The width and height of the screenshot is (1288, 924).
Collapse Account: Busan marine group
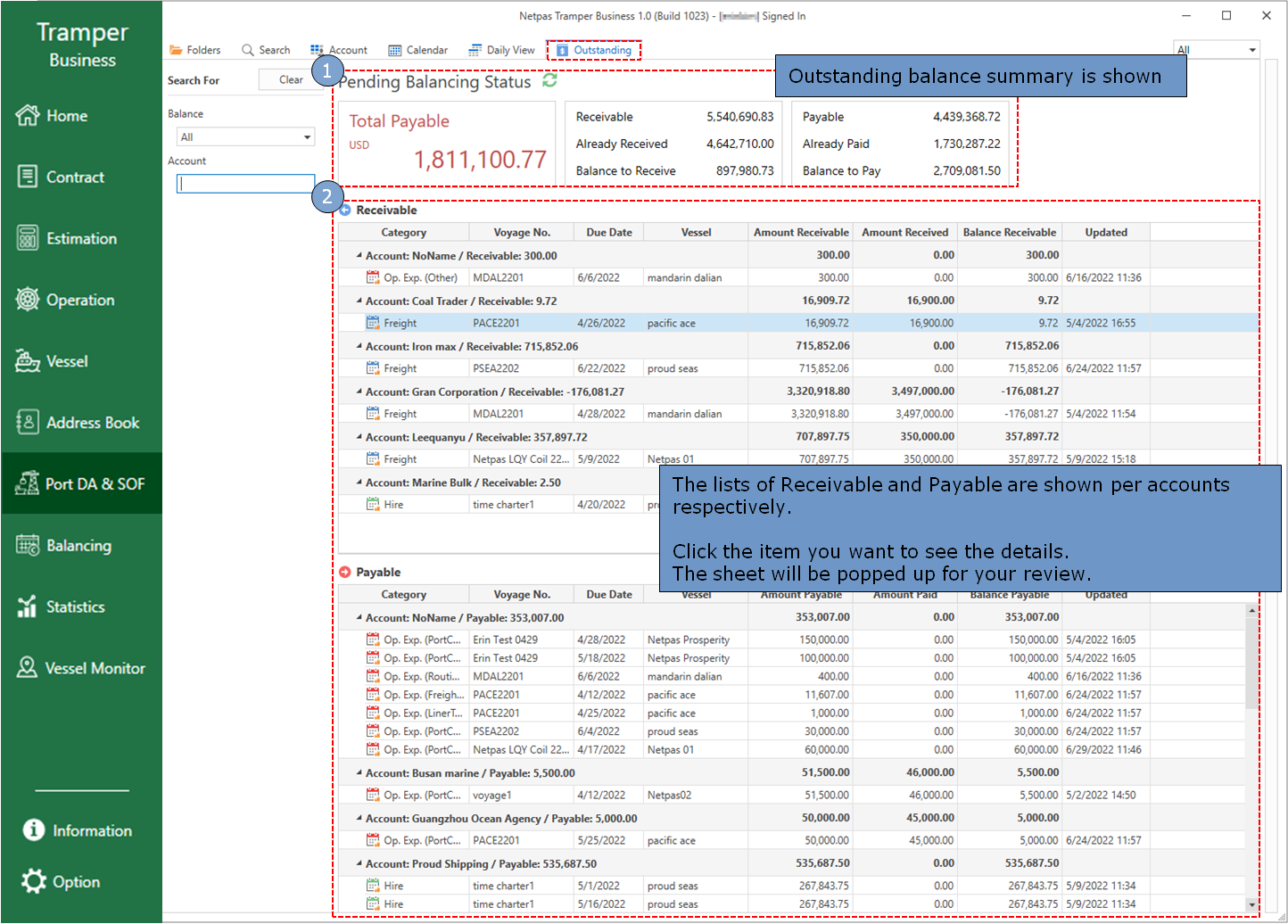pyautogui.click(x=359, y=773)
